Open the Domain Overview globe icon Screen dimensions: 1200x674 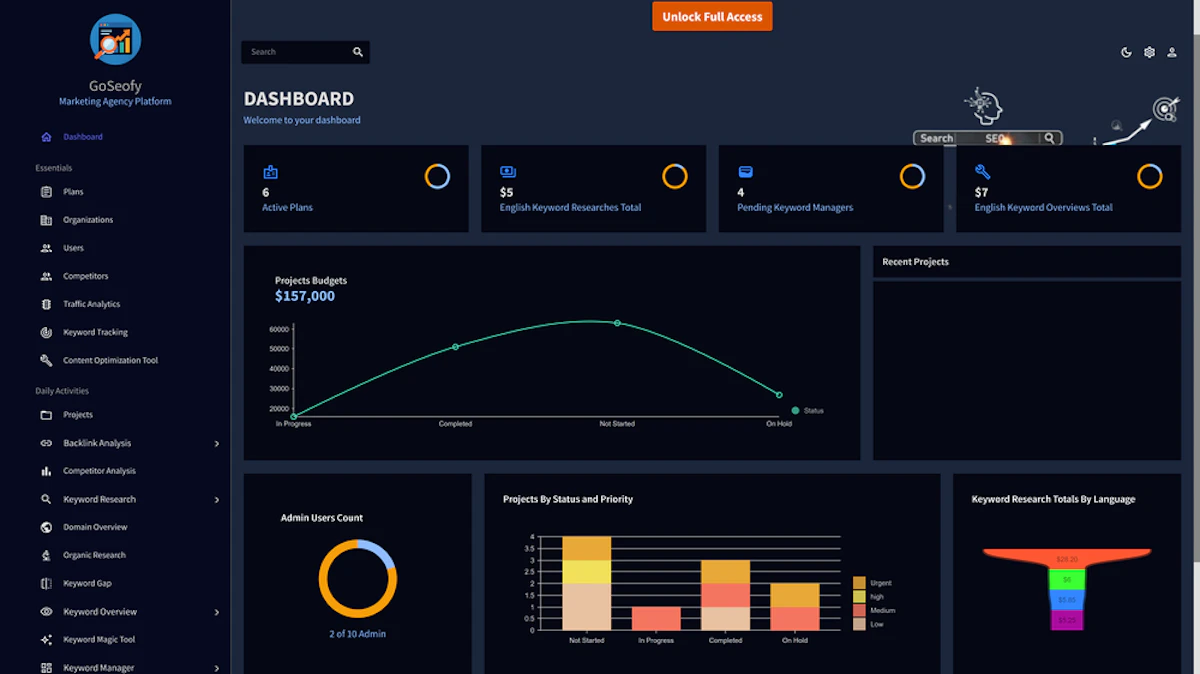pyautogui.click(x=46, y=527)
